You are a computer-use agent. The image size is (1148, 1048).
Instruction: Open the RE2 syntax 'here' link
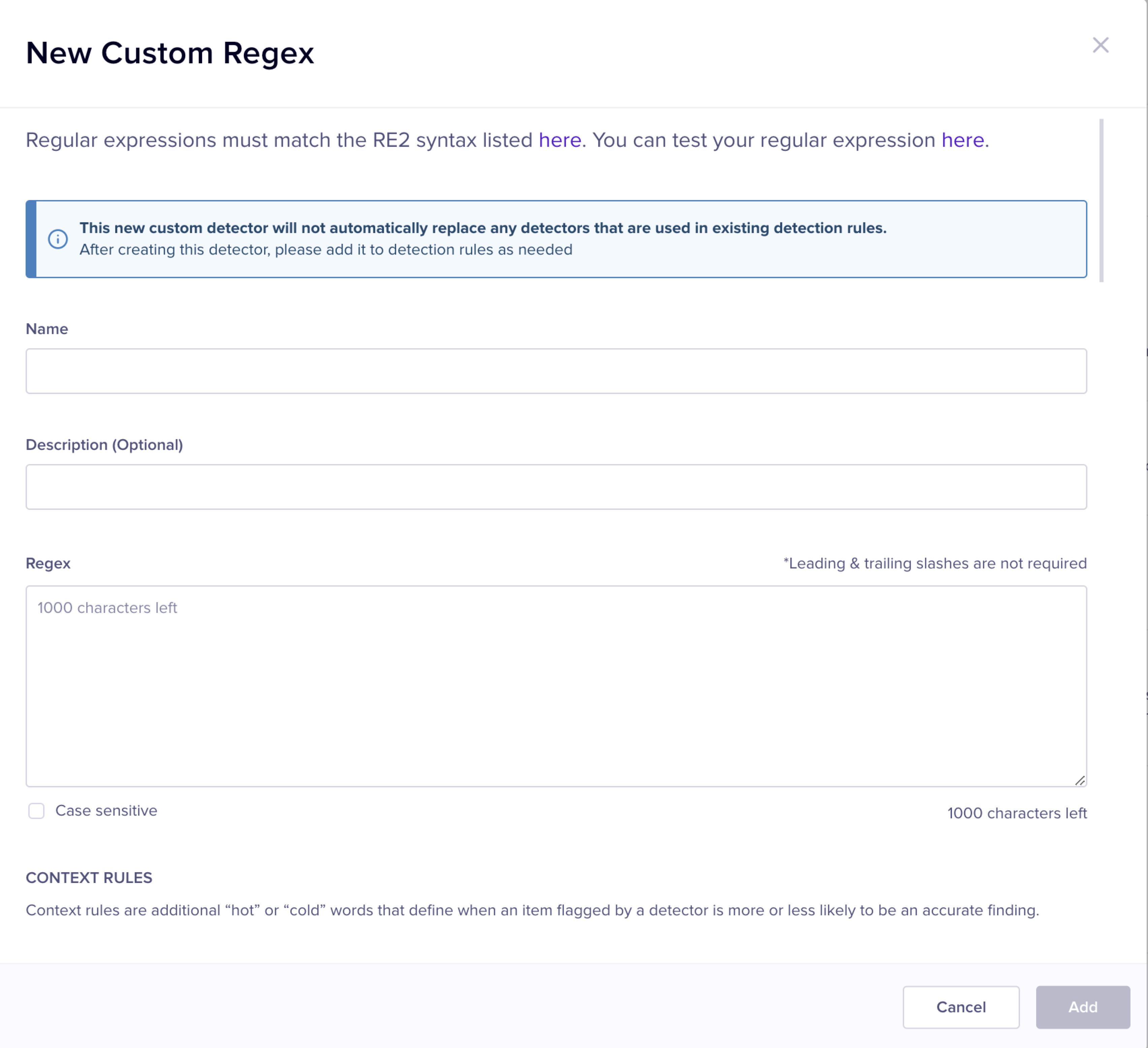click(x=559, y=140)
